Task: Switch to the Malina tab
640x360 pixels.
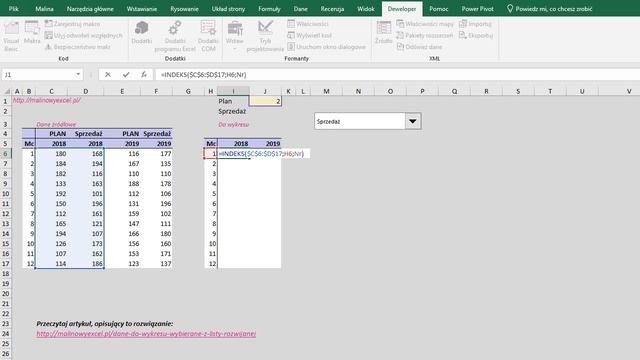Action: click(44, 9)
